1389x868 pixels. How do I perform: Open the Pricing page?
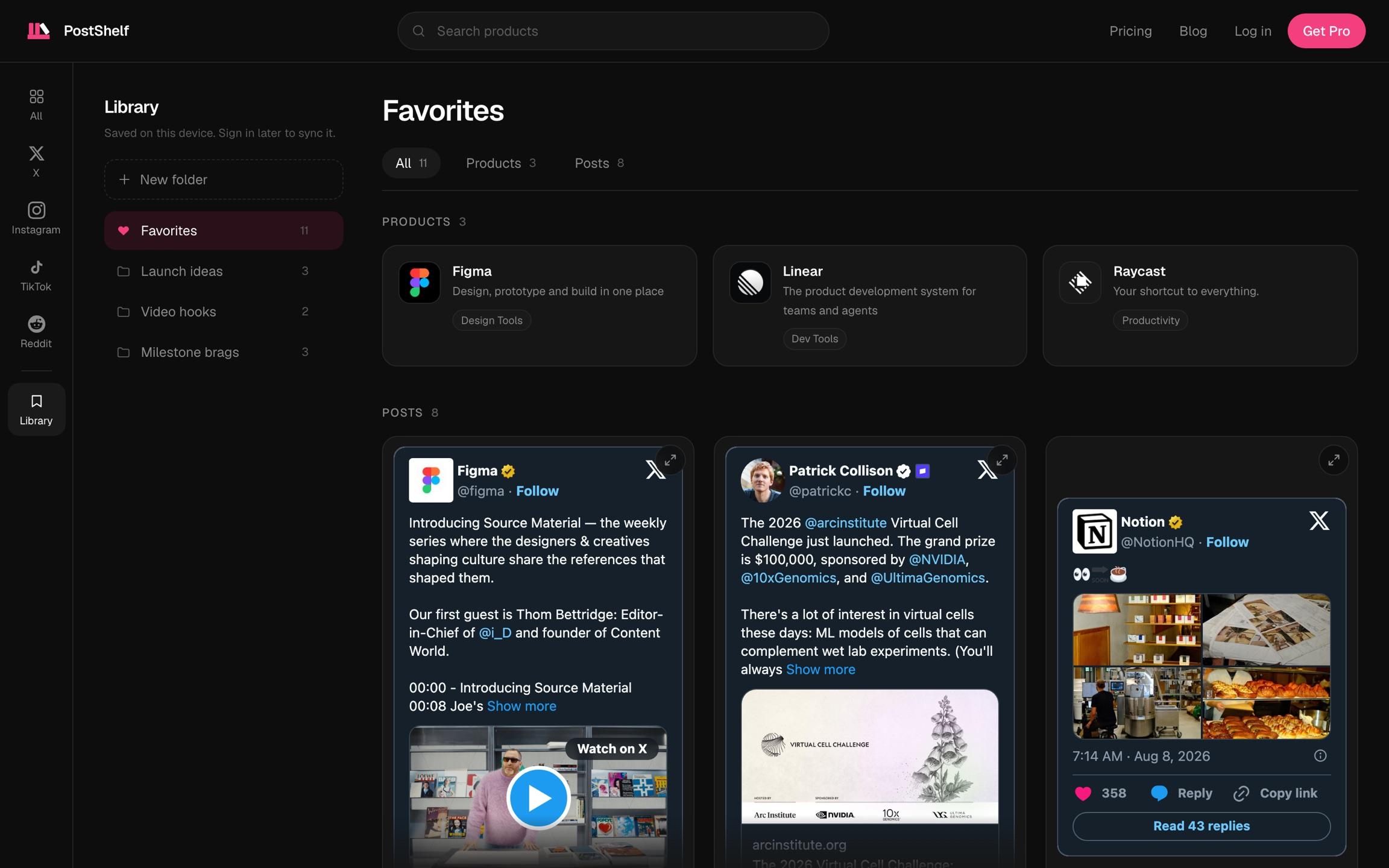pyautogui.click(x=1130, y=31)
